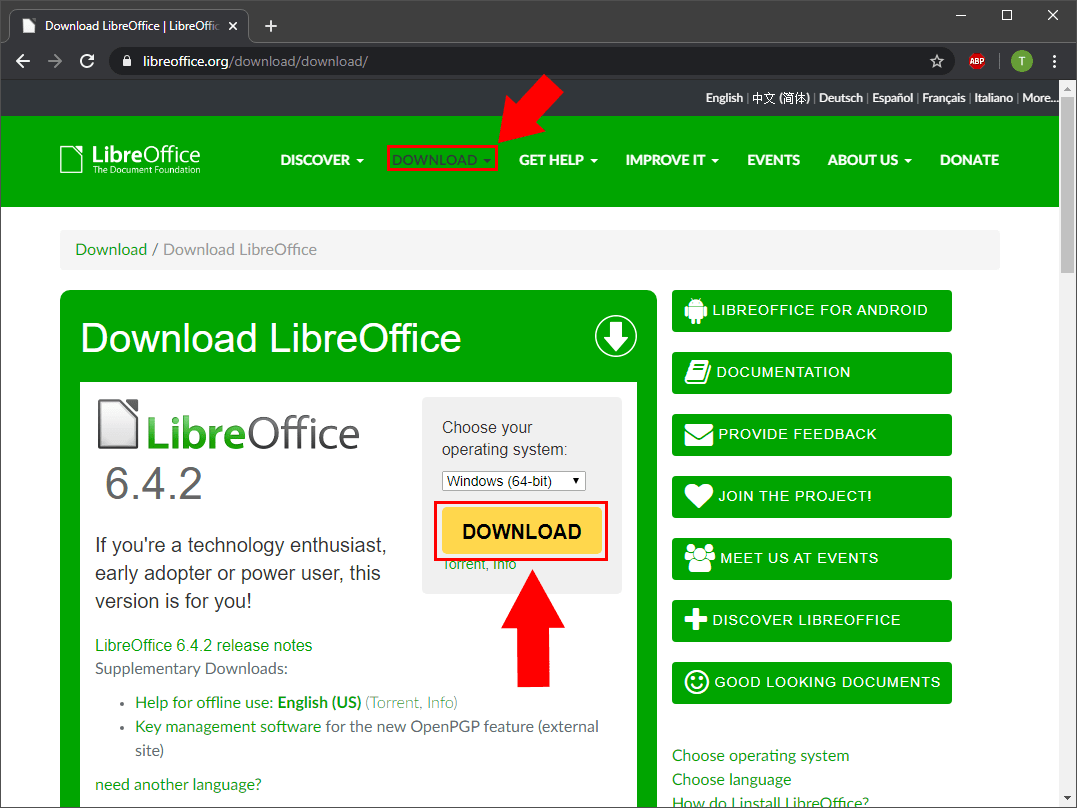Click the Download breadcrumb link
Screen dimensions: 1077x808
click(x=111, y=249)
